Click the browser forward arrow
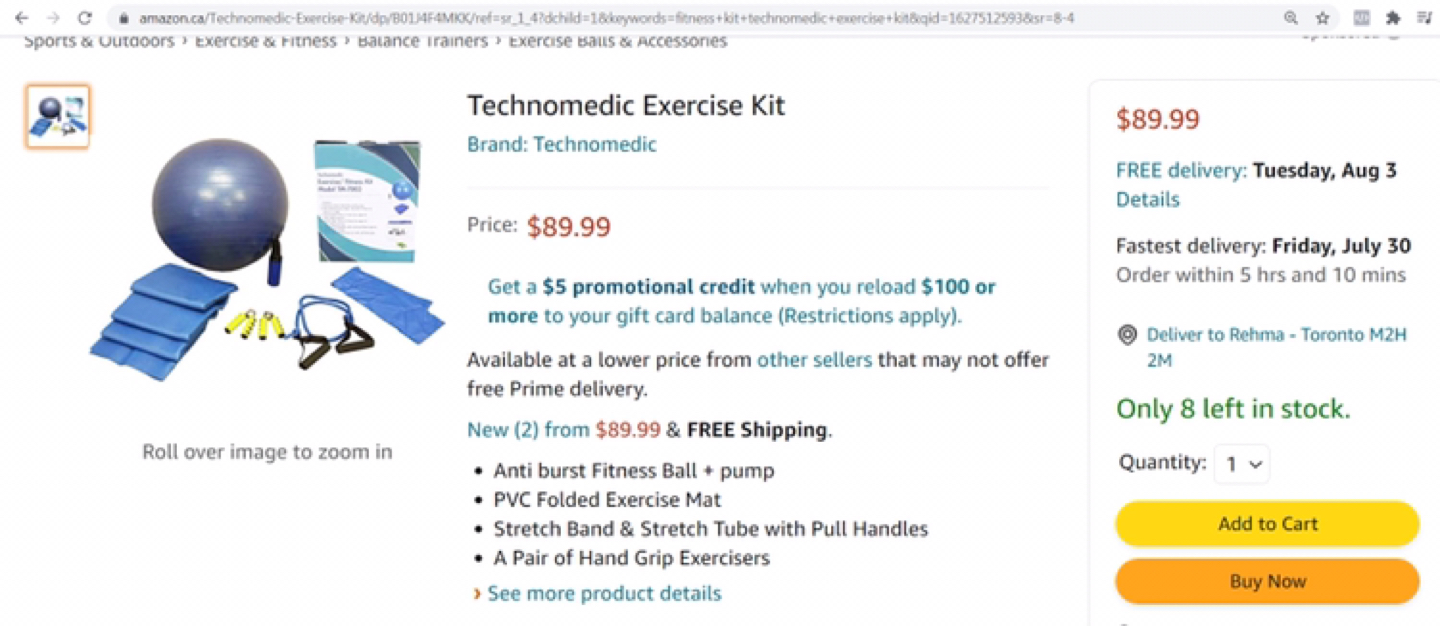 coord(51,16)
